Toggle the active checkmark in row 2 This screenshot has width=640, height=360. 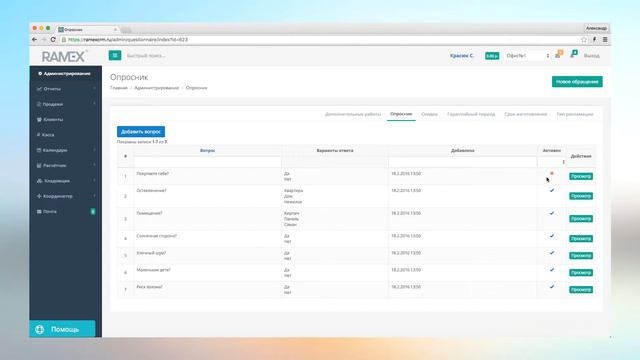pyautogui.click(x=551, y=191)
